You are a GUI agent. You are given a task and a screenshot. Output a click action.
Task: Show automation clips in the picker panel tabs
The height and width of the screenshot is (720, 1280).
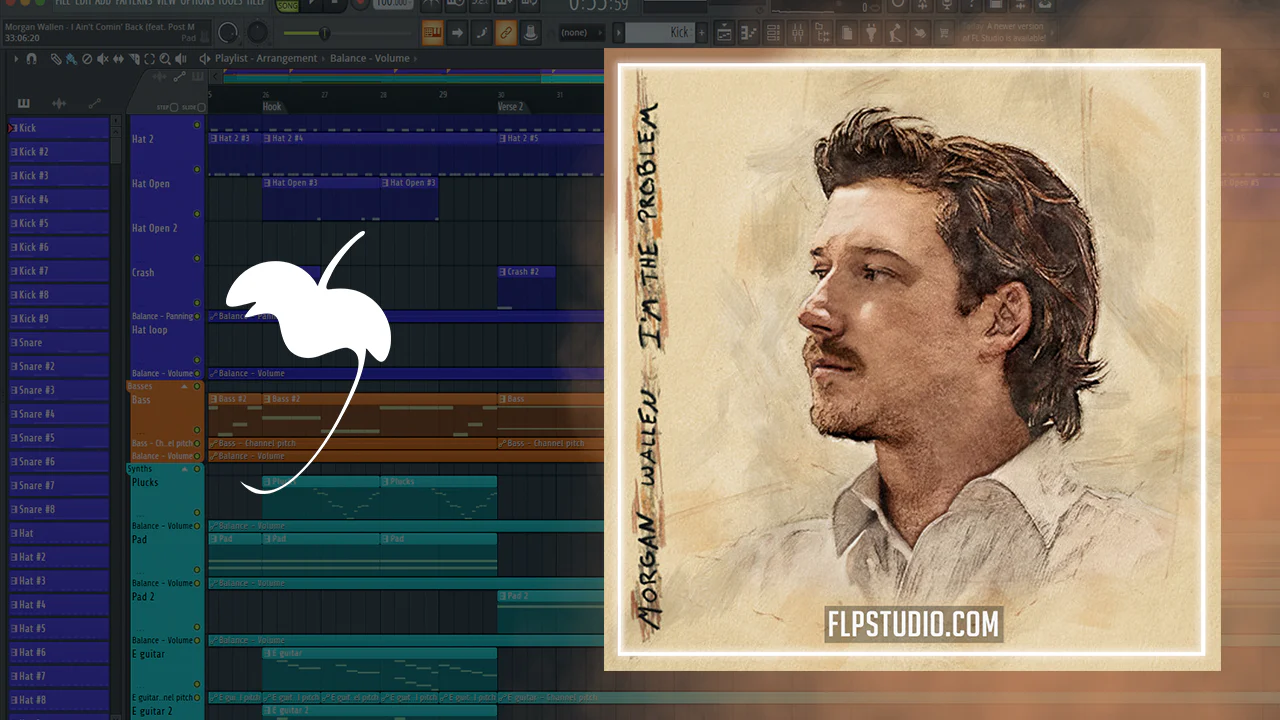pyautogui.click(x=94, y=103)
